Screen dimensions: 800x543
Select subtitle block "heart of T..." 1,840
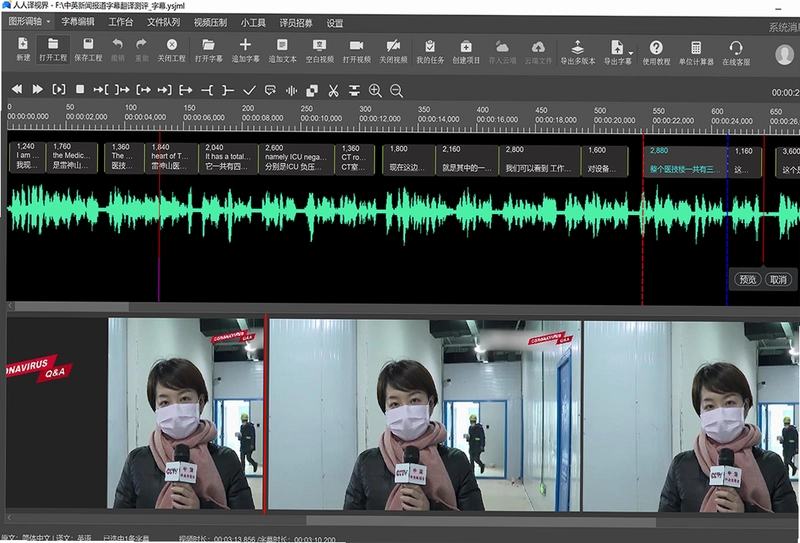(x=172, y=158)
